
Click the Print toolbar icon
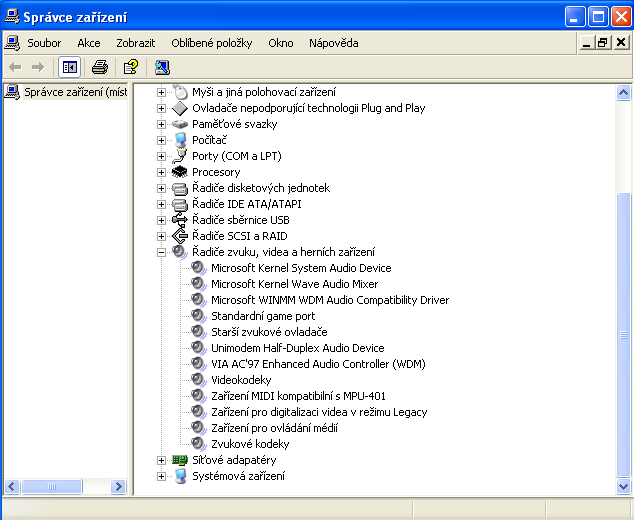99,67
